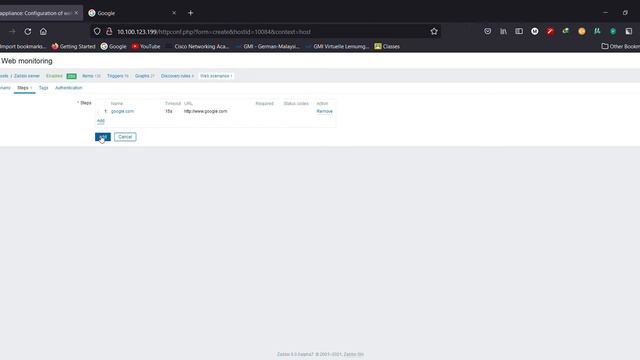Image resolution: width=640 pixels, height=360 pixels.
Task: Bookmark this page with the star icon
Action: coord(434,31)
